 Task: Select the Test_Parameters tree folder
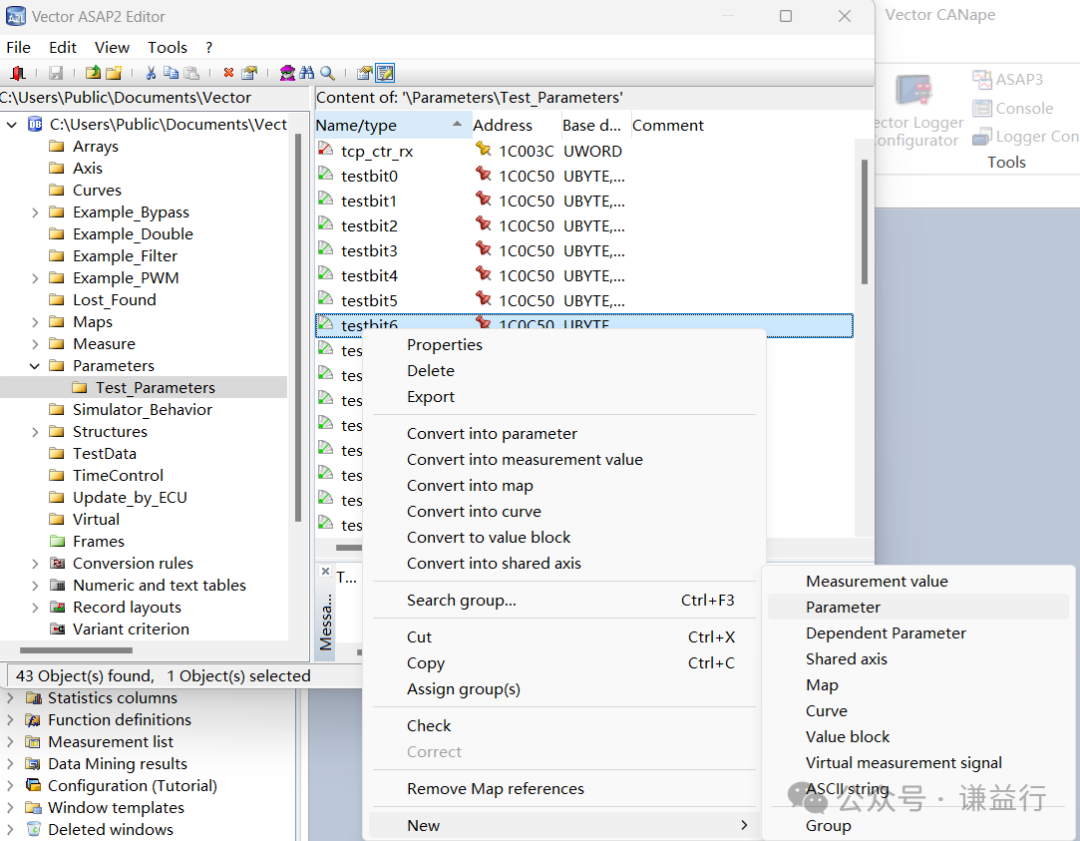[x=155, y=388]
